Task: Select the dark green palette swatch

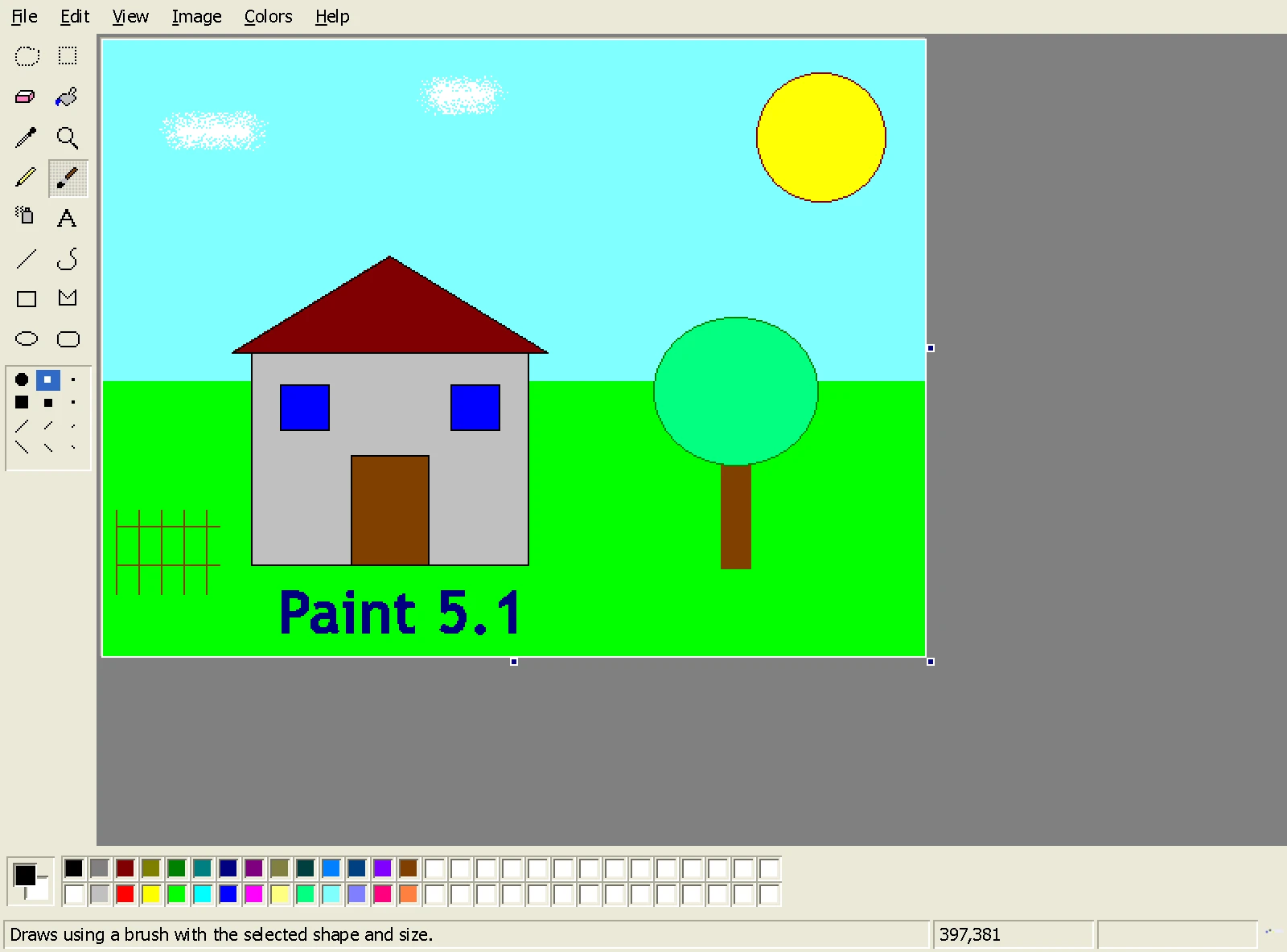Action: point(177,868)
